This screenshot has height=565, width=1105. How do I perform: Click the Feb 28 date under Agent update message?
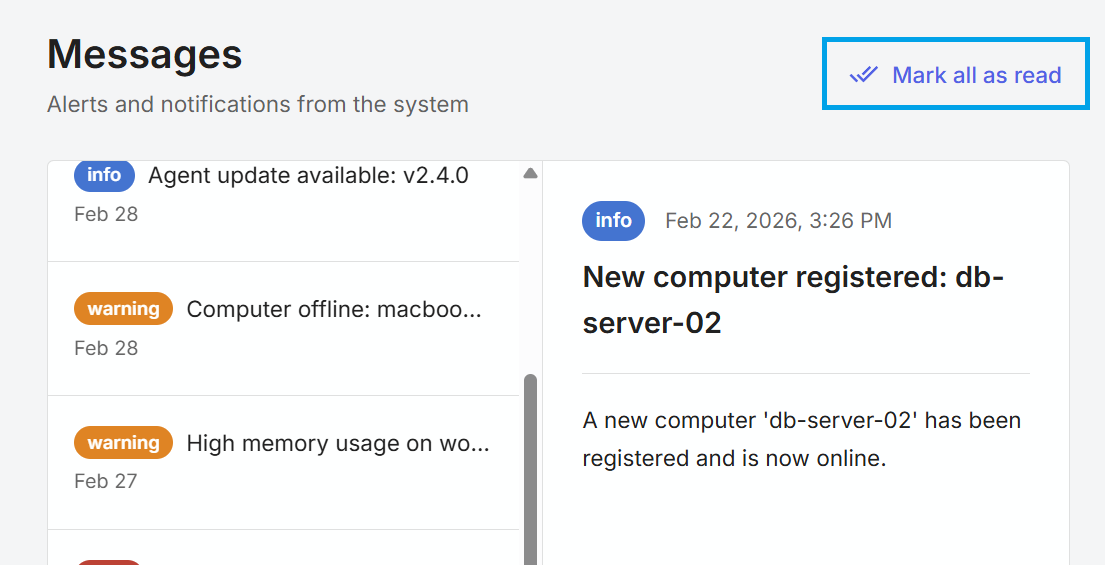(106, 214)
